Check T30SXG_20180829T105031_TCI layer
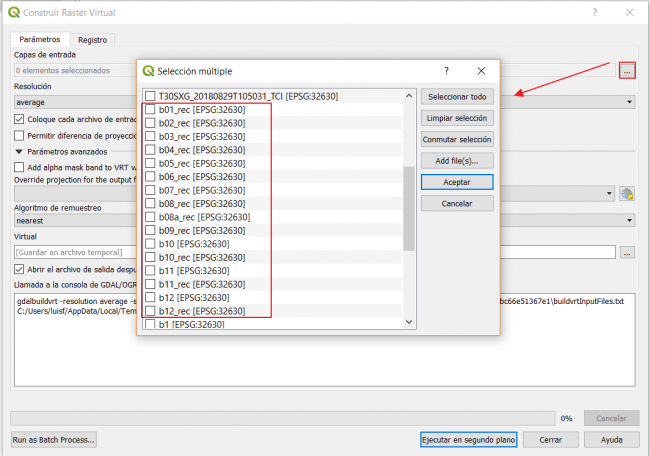Image resolution: width=650 pixels, height=456 pixels. click(150, 96)
